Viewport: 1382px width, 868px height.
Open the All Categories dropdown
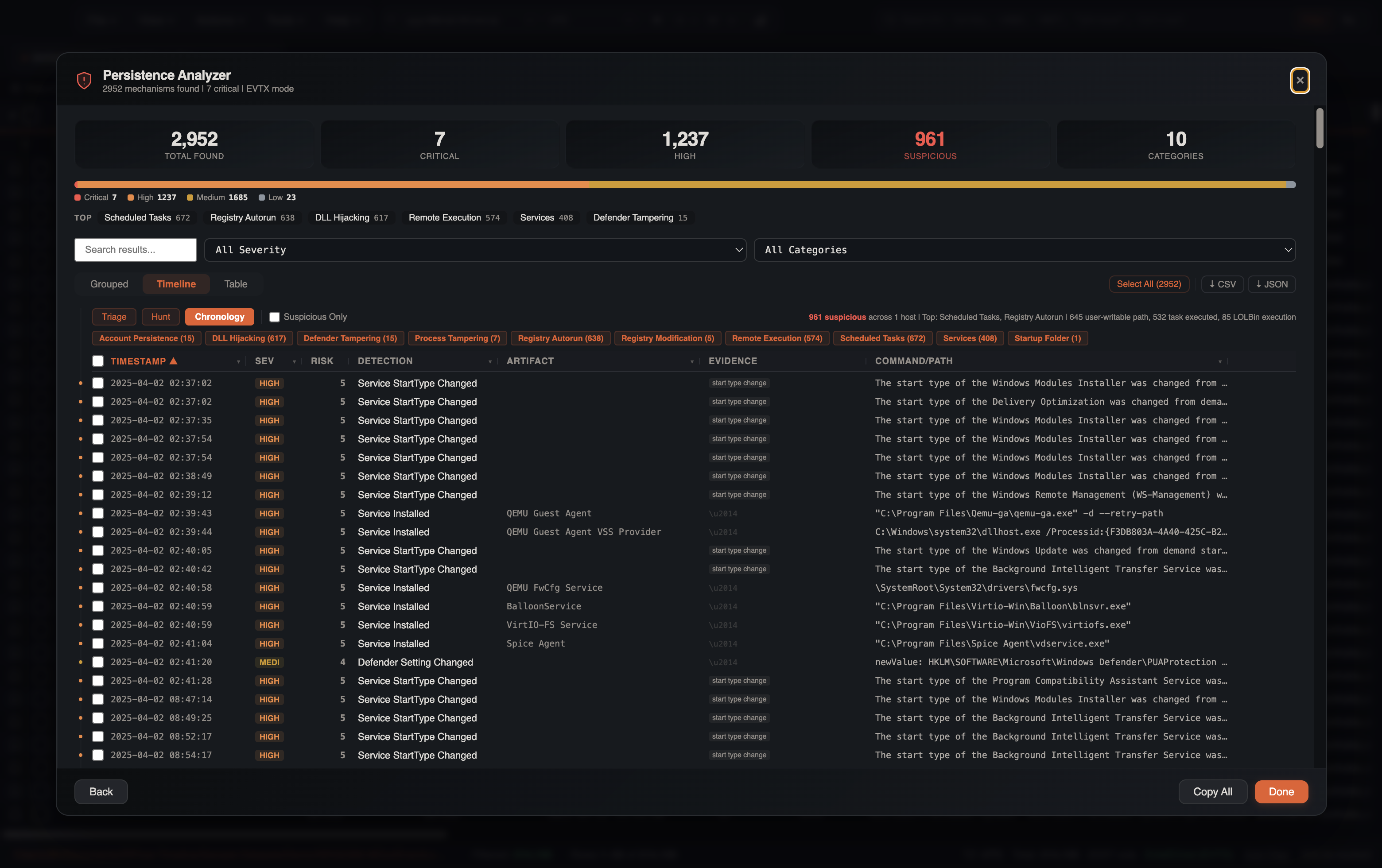point(1025,250)
